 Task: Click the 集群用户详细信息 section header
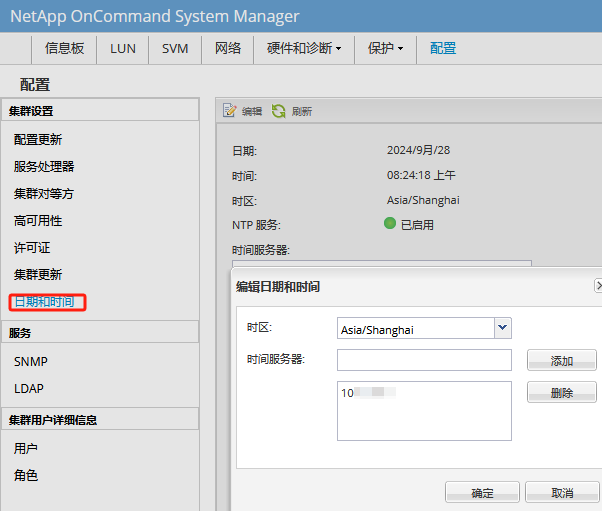click(x=100, y=419)
